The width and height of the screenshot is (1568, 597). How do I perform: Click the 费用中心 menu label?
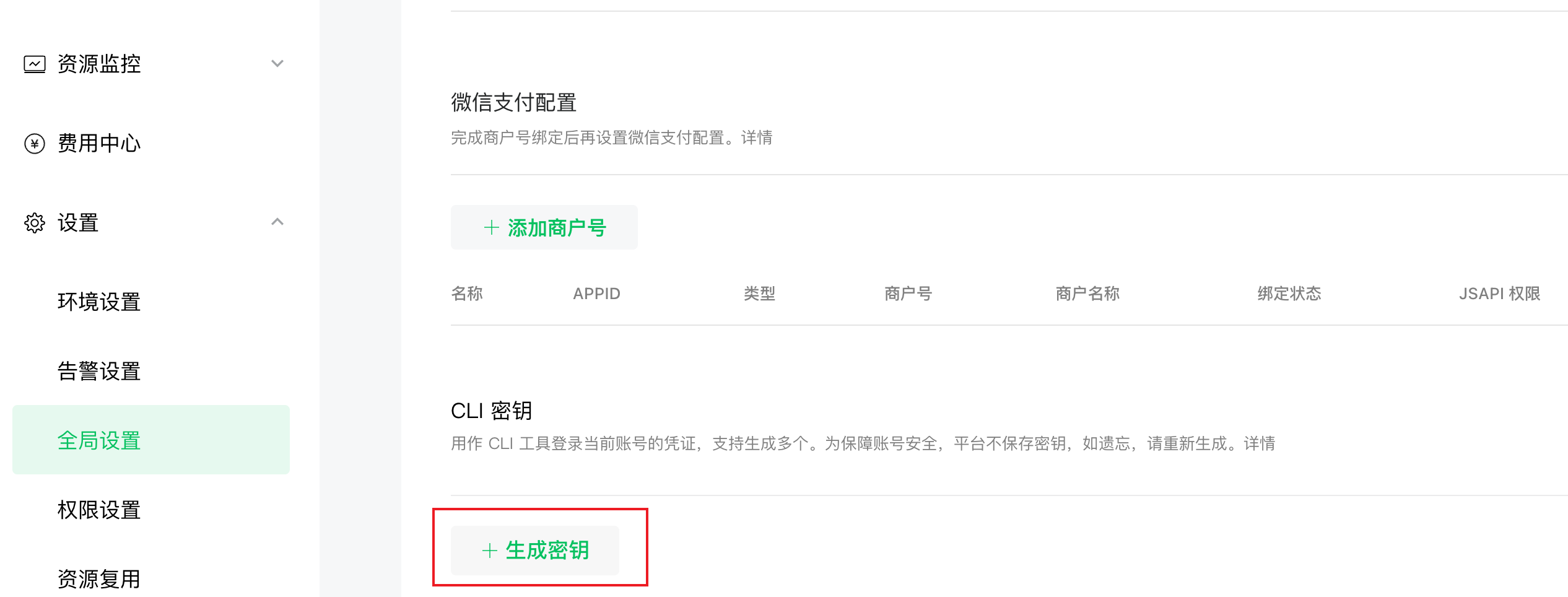(x=99, y=143)
